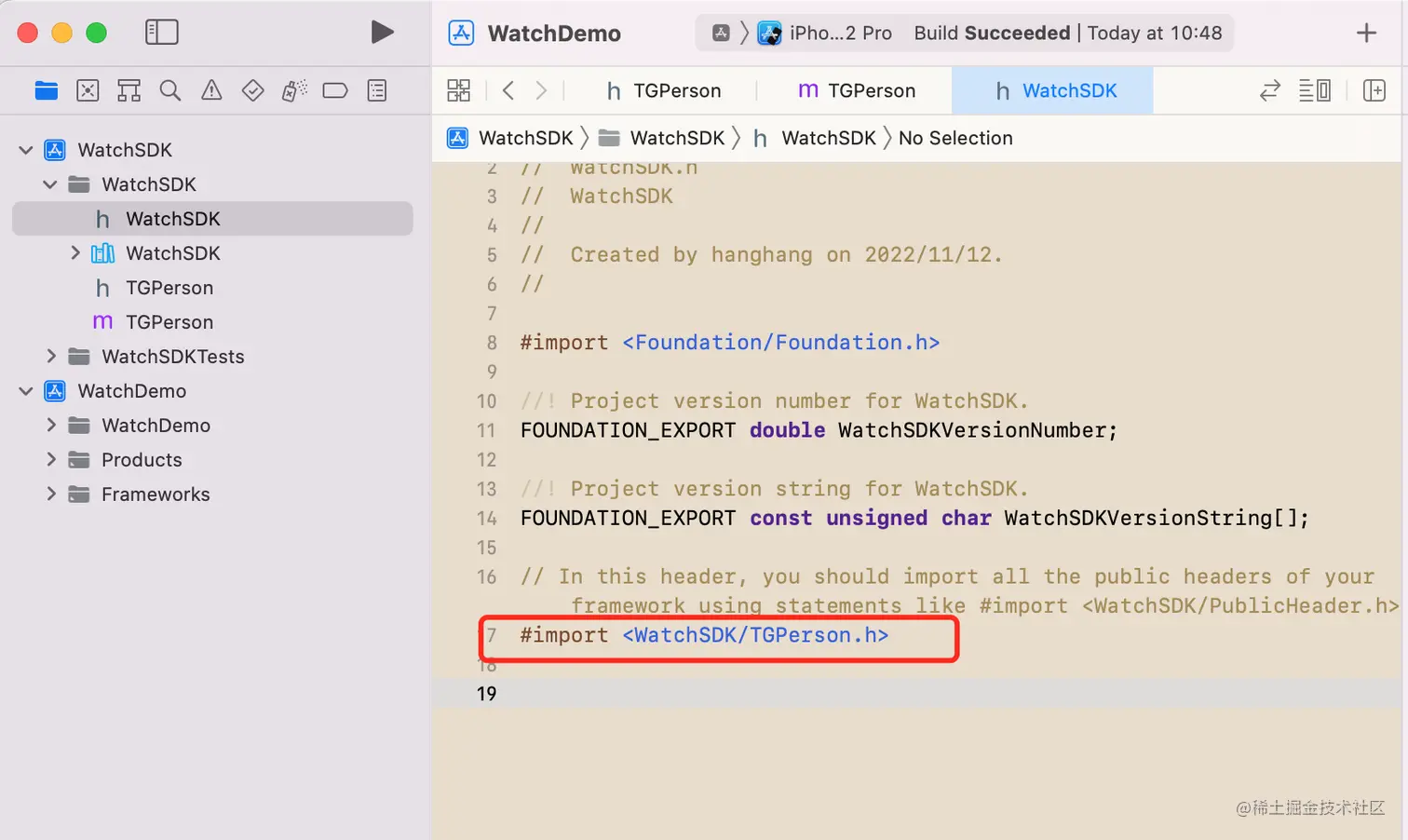Go back in editor history
The width and height of the screenshot is (1408, 840).
coord(508,90)
